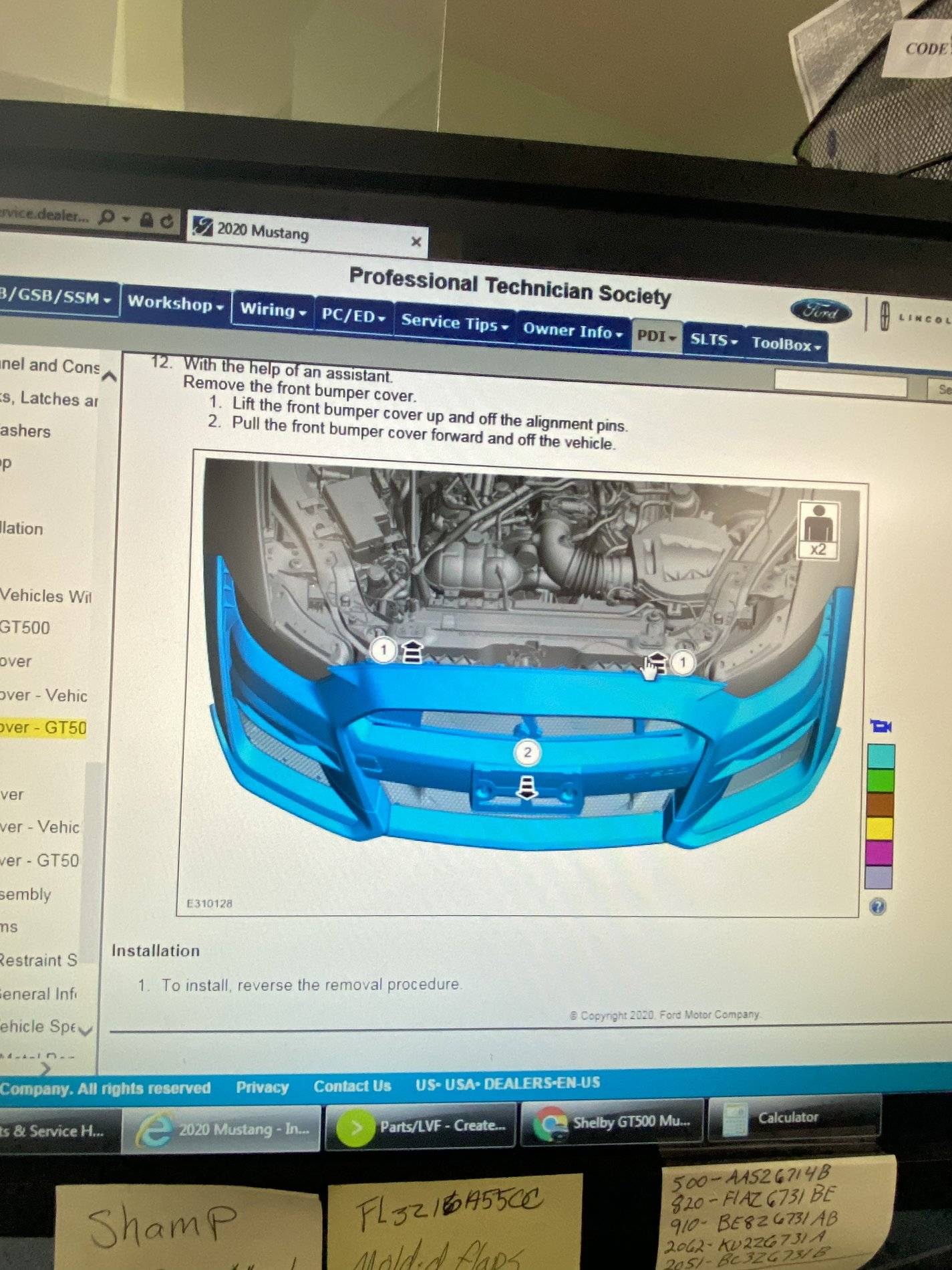The height and width of the screenshot is (1270, 952).
Task: Click the Installation heading text
Action: (155, 950)
